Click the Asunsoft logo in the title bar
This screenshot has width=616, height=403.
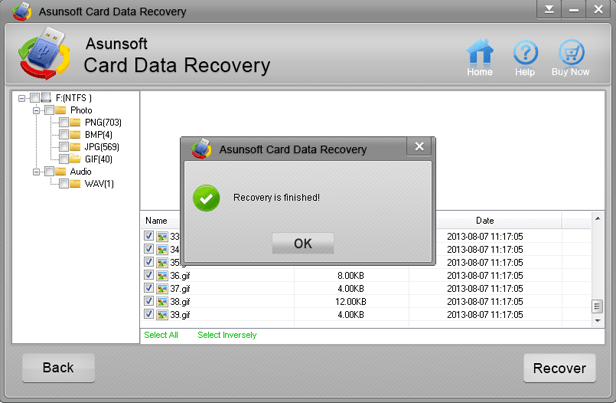(x=22, y=11)
